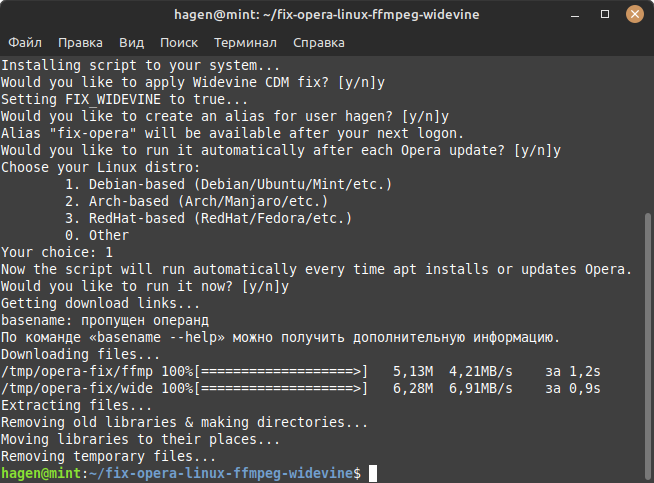654x483 pixels.
Task: Click the file size "6,28M"
Action: coord(413,389)
